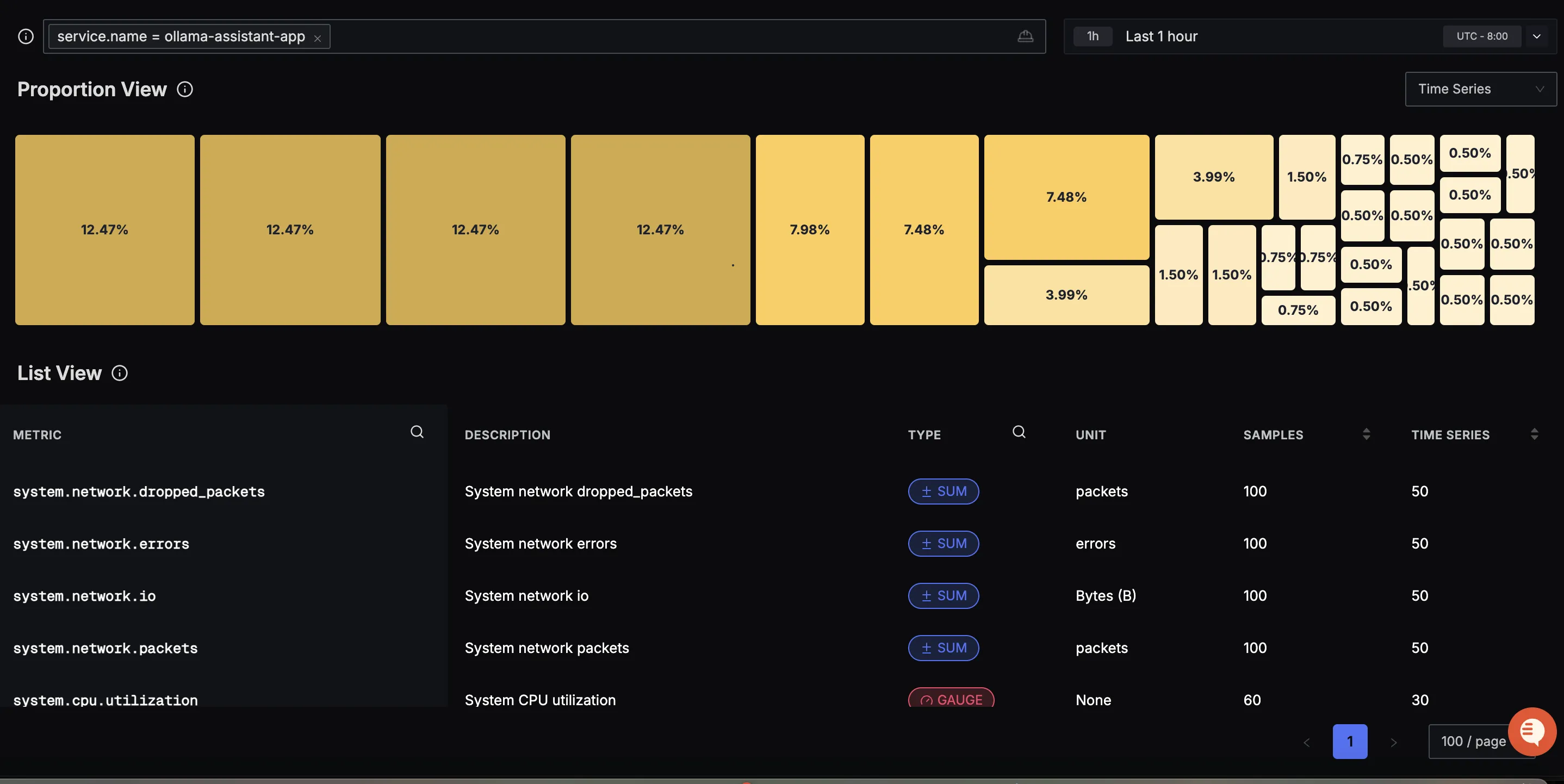Open List View info tooltip icon
Viewport: 1564px width, 784px height.
[120, 373]
